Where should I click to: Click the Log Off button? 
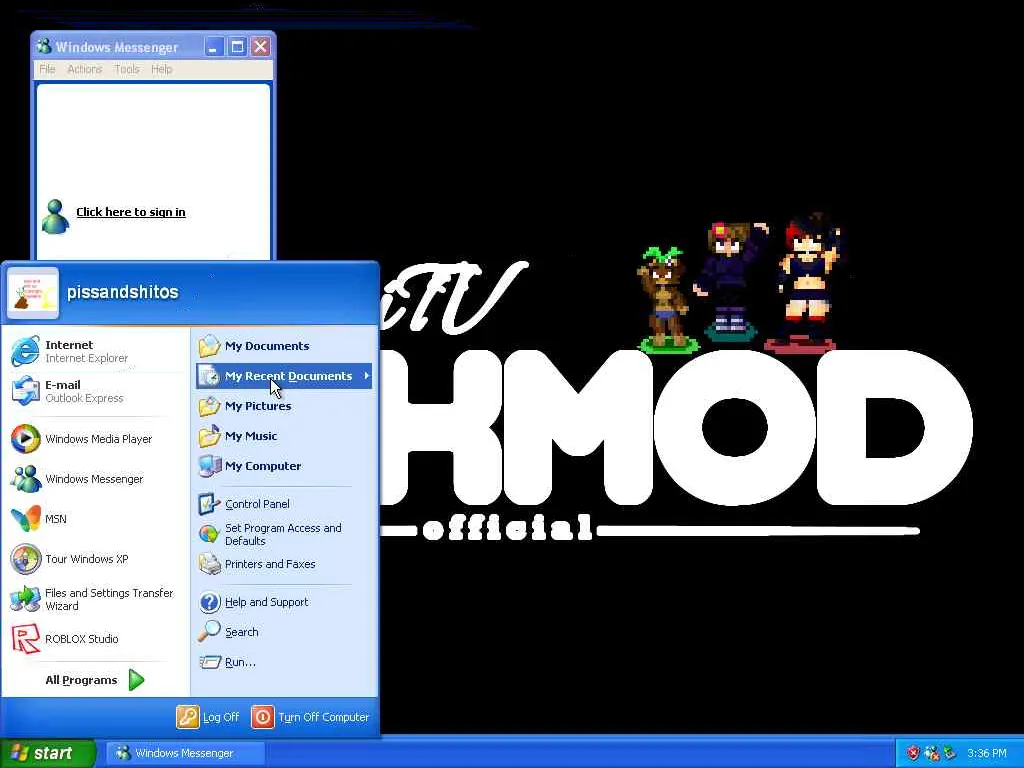[208, 717]
